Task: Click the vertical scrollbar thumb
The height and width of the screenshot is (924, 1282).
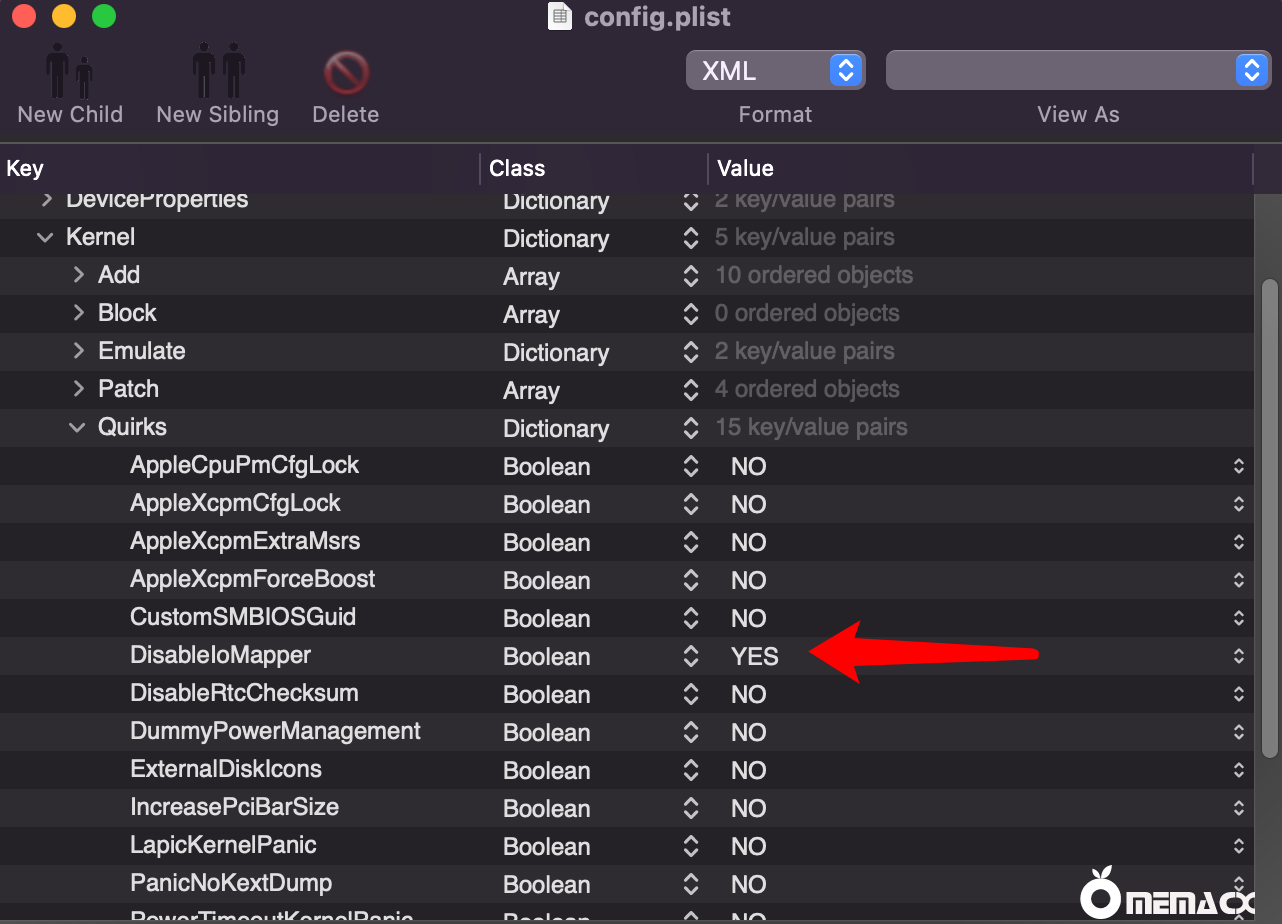Action: coord(1270,520)
